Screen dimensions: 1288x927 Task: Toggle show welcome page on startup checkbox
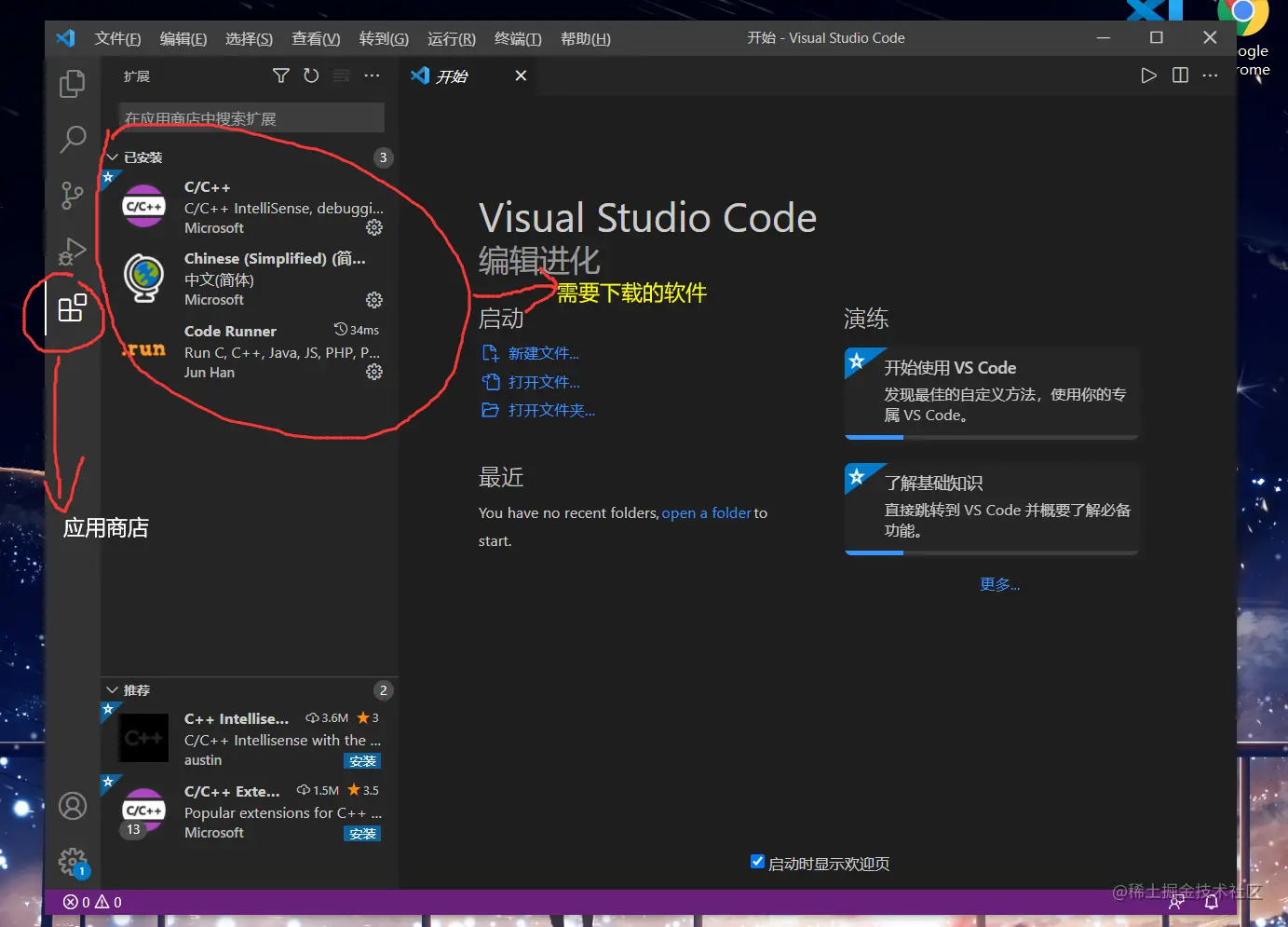[757, 862]
